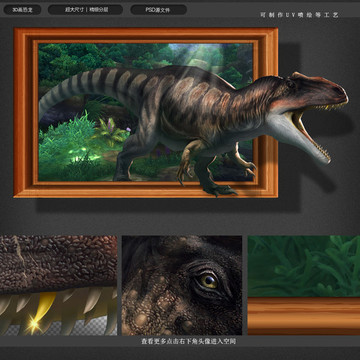Open the wooden frame corner detail thumbnail
The width and height of the screenshot is (360, 360).
click(x=304, y=285)
